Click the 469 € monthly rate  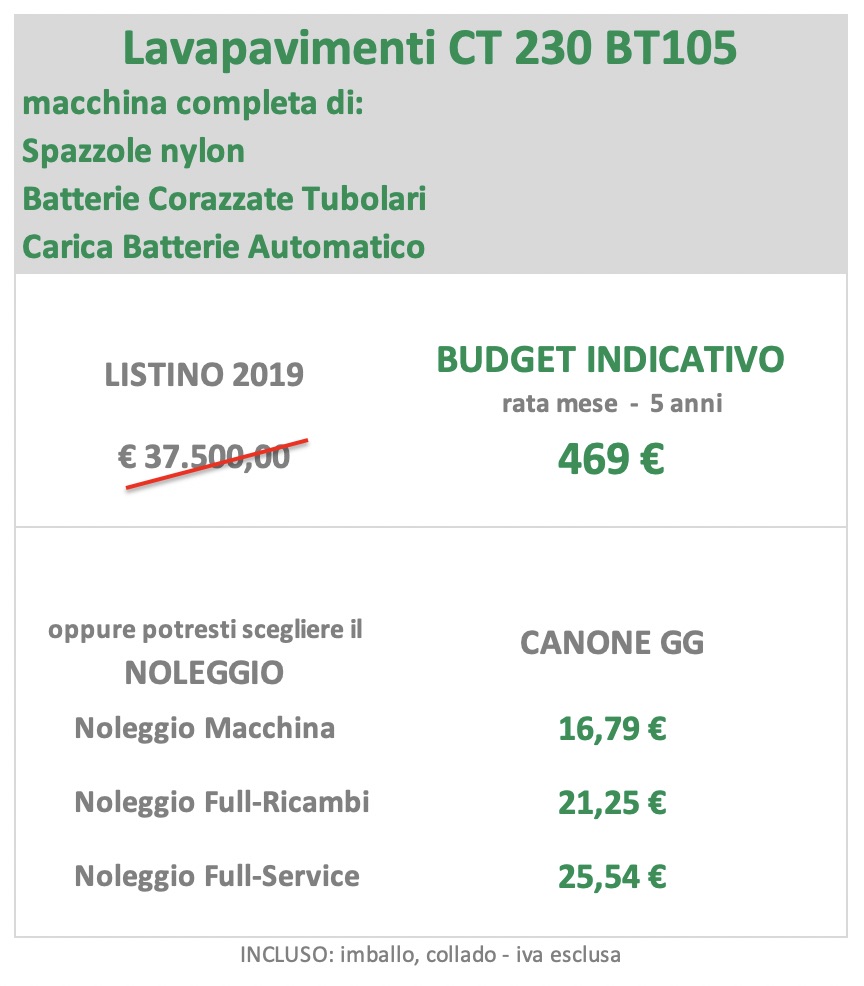(611, 459)
